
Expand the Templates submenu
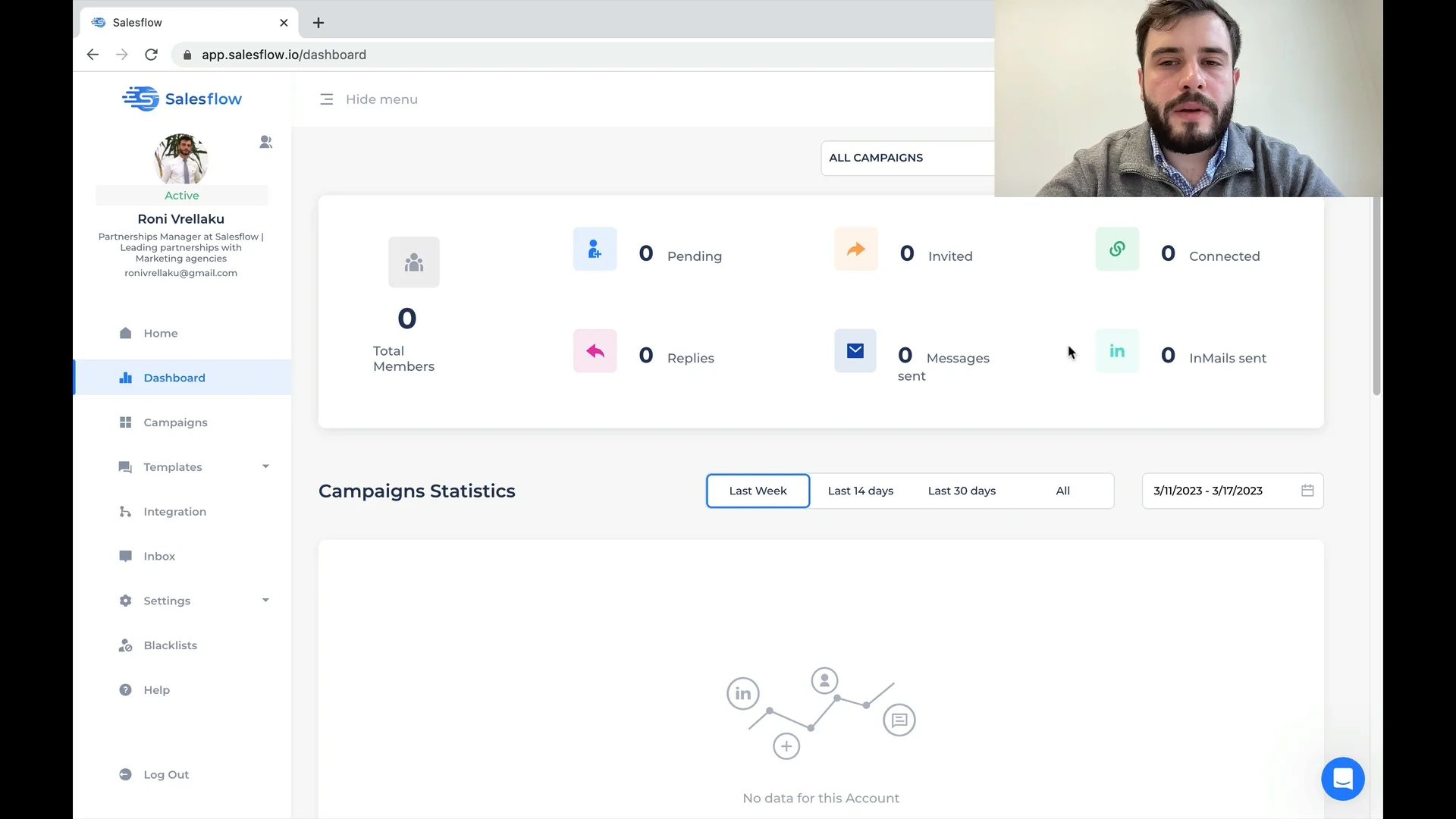point(172,467)
